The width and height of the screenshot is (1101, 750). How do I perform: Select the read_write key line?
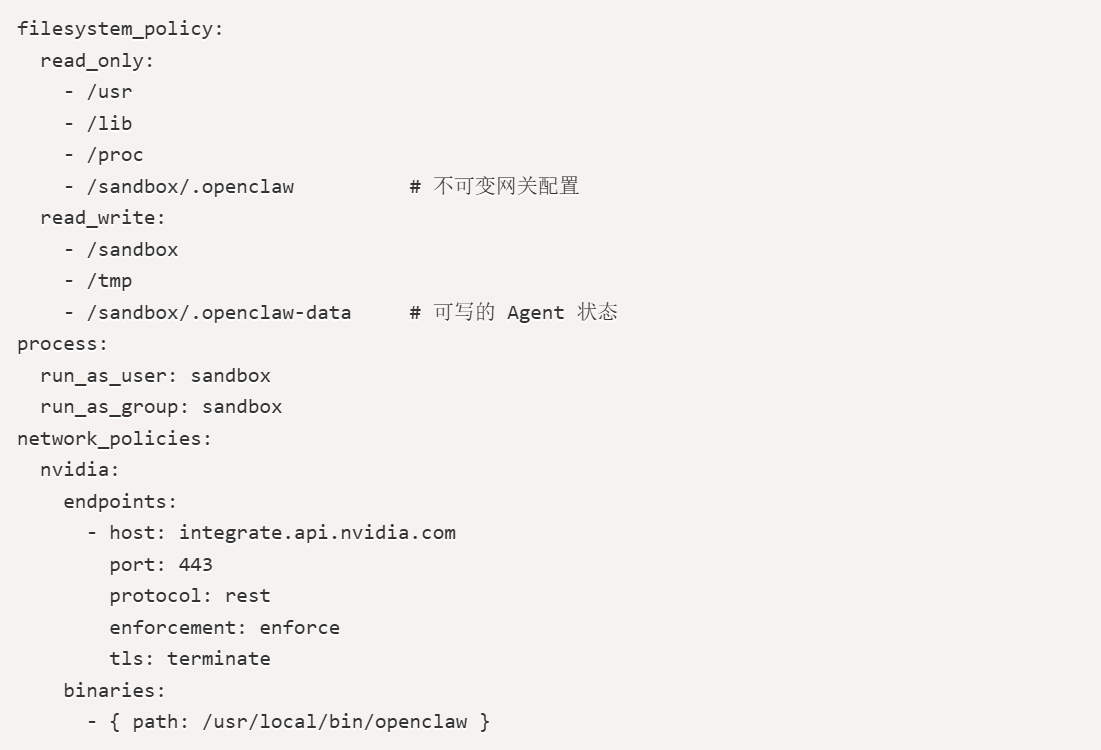point(103,218)
